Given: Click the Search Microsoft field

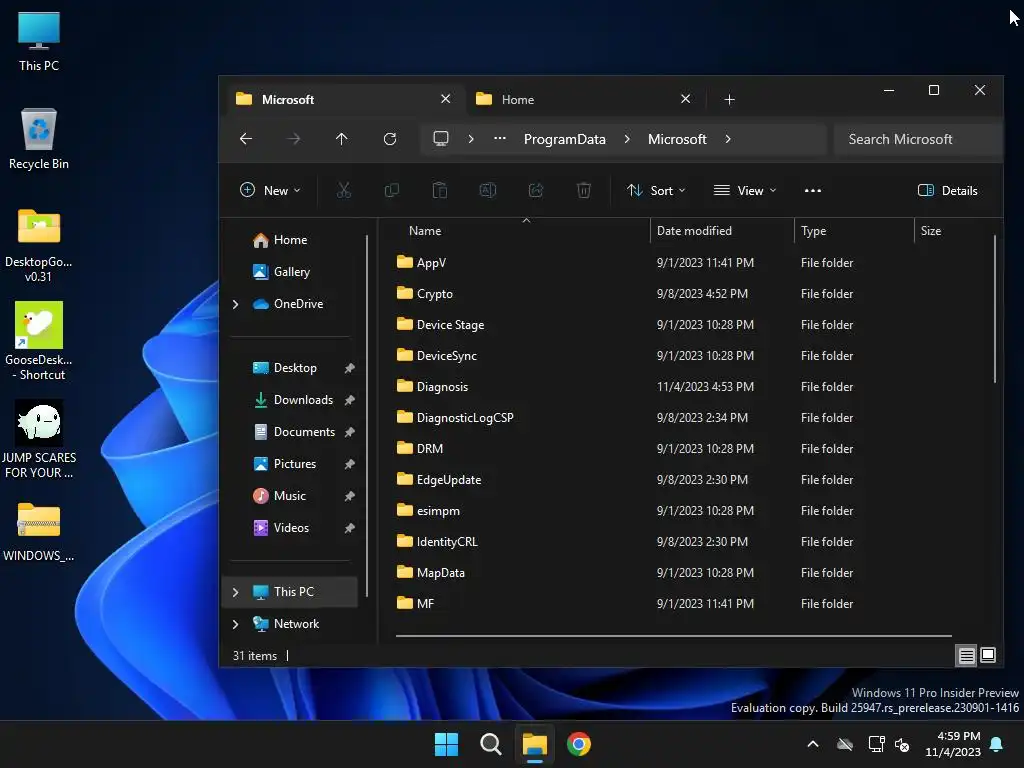Looking at the screenshot, I should click(917, 139).
